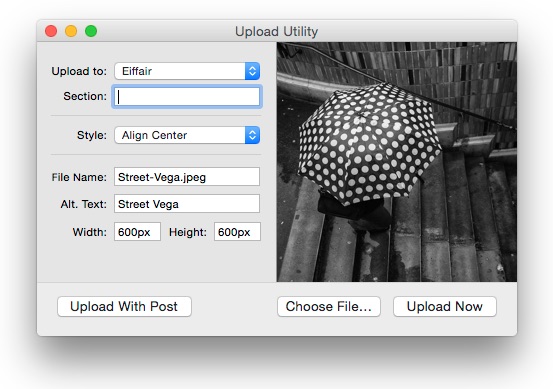Click the Width: label

tap(90, 232)
